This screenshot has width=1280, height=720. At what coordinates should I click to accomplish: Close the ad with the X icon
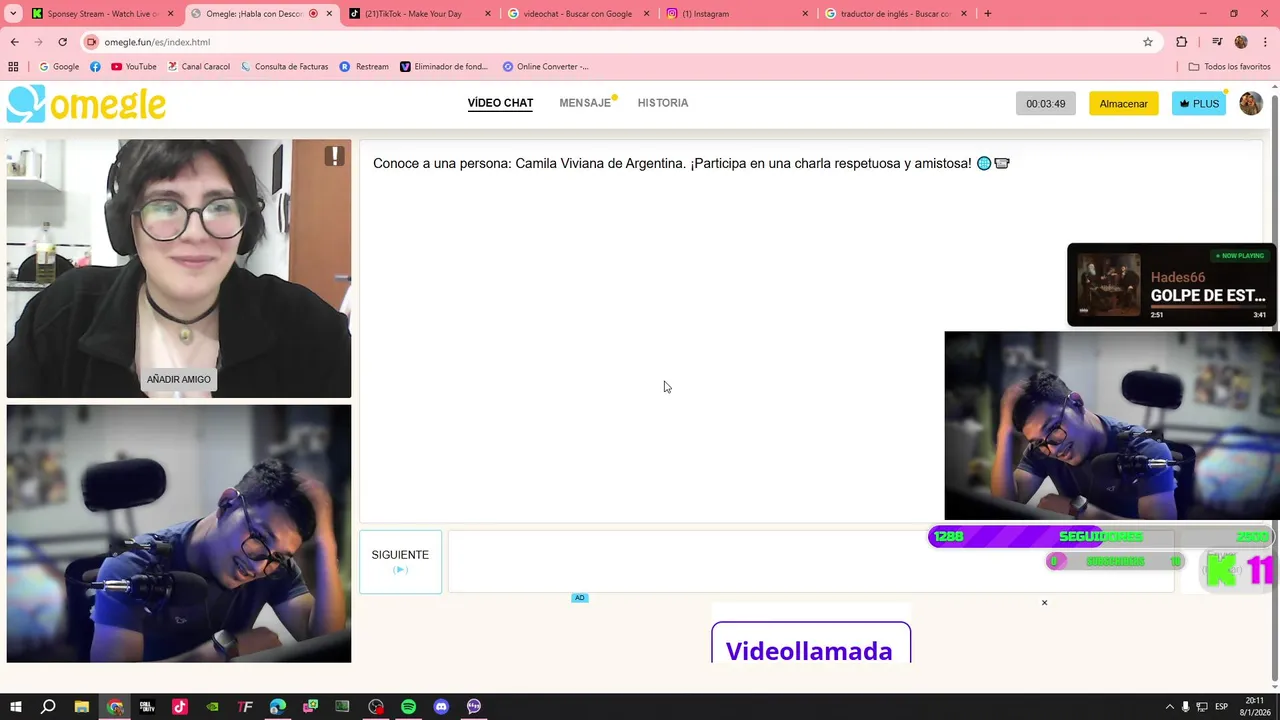(x=1044, y=603)
